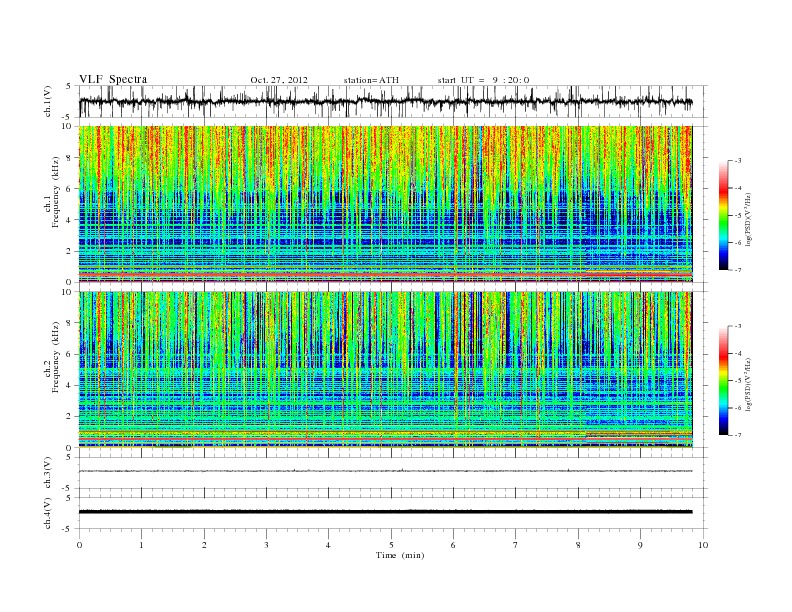The image size is (792, 612).
Task: Click the time axis tick label "5"
Action: tap(391, 545)
